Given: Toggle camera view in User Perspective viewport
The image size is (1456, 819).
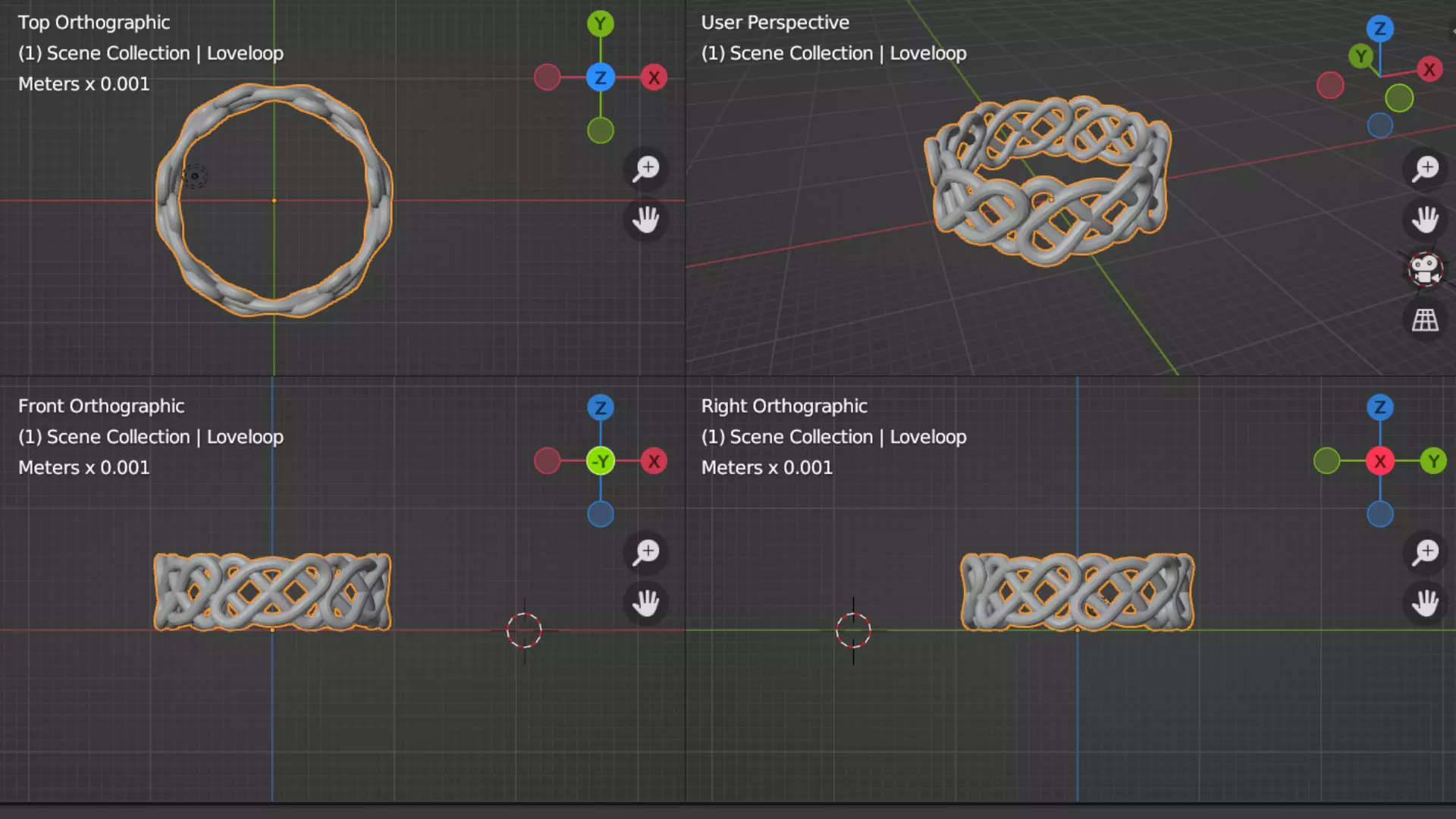Looking at the screenshot, I should click(x=1425, y=269).
